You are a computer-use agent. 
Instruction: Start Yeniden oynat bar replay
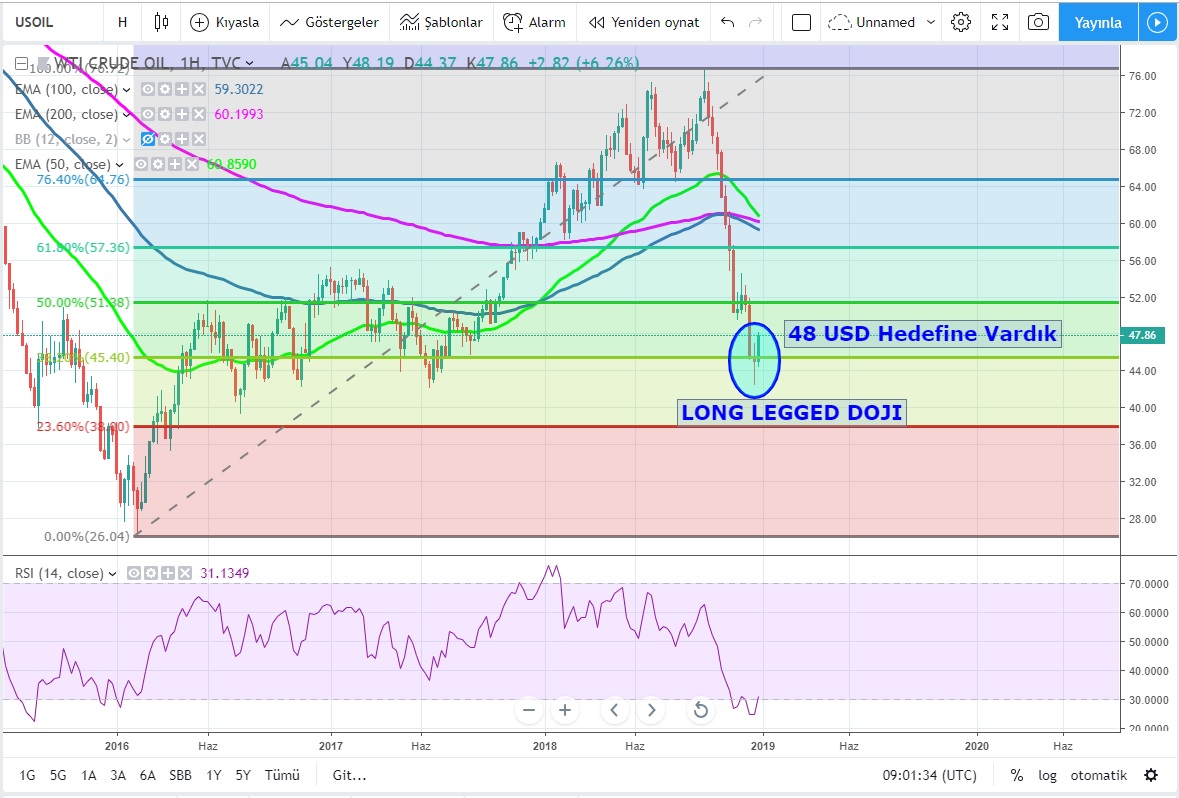coord(644,22)
